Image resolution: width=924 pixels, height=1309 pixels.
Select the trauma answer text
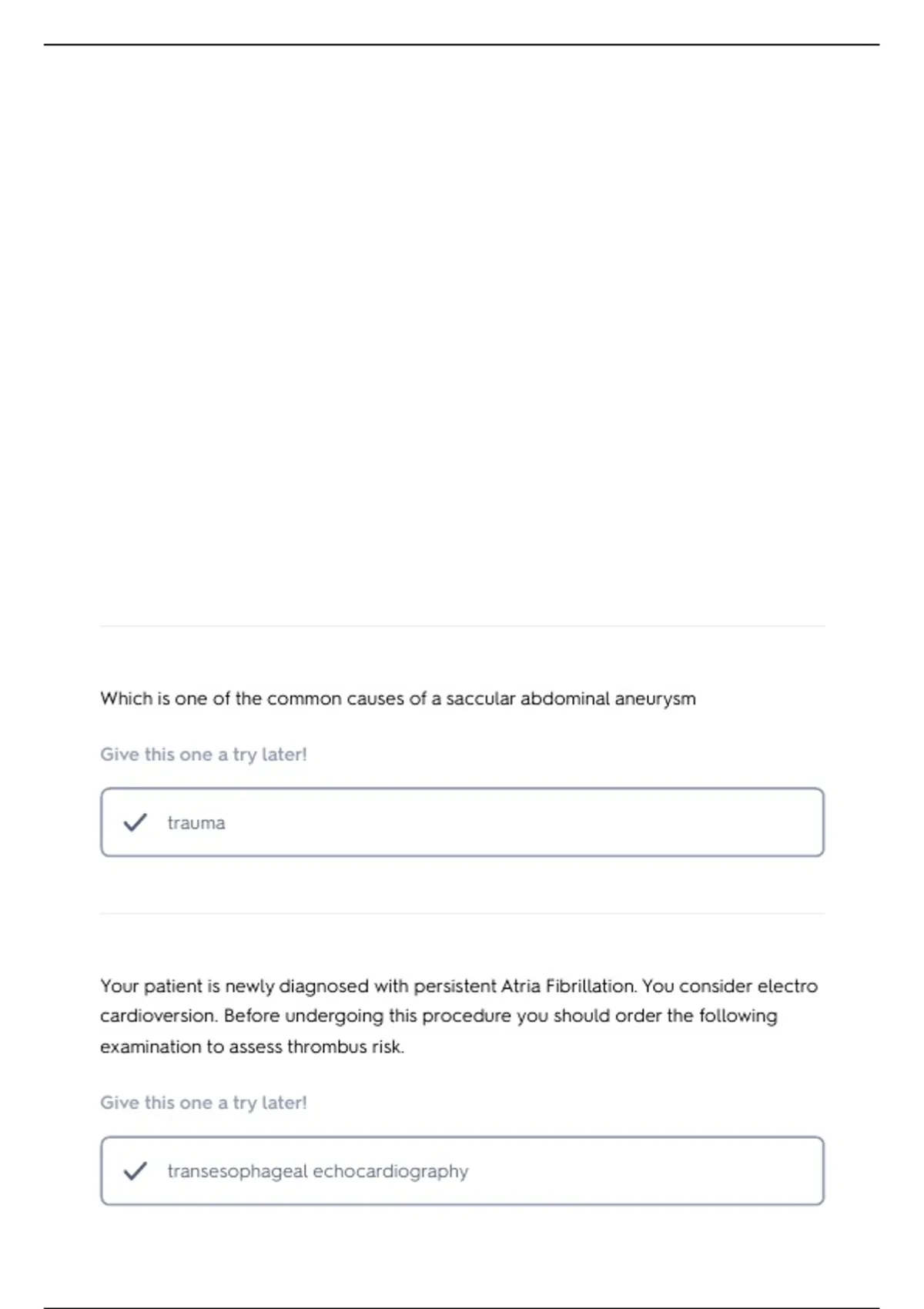pyautogui.click(x=196, y=823)
